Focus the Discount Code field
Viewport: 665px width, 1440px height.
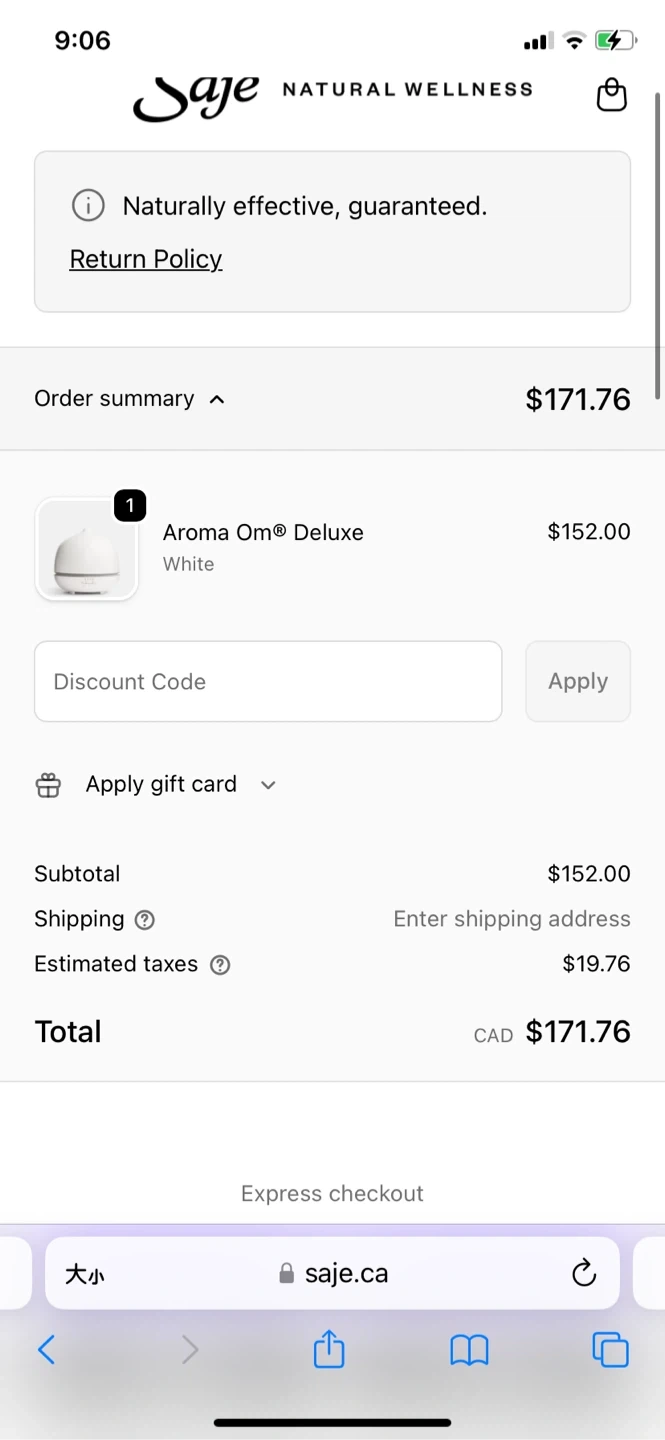pyautogui.click(x=268, y=681)
